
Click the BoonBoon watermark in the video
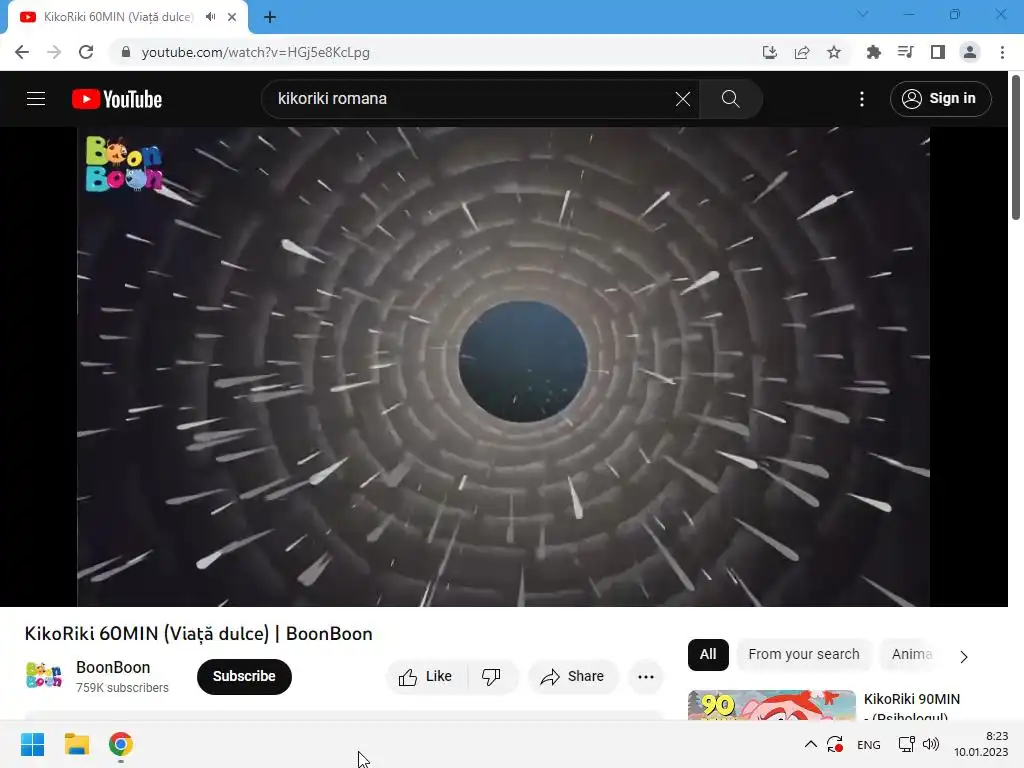click(123, 164)
